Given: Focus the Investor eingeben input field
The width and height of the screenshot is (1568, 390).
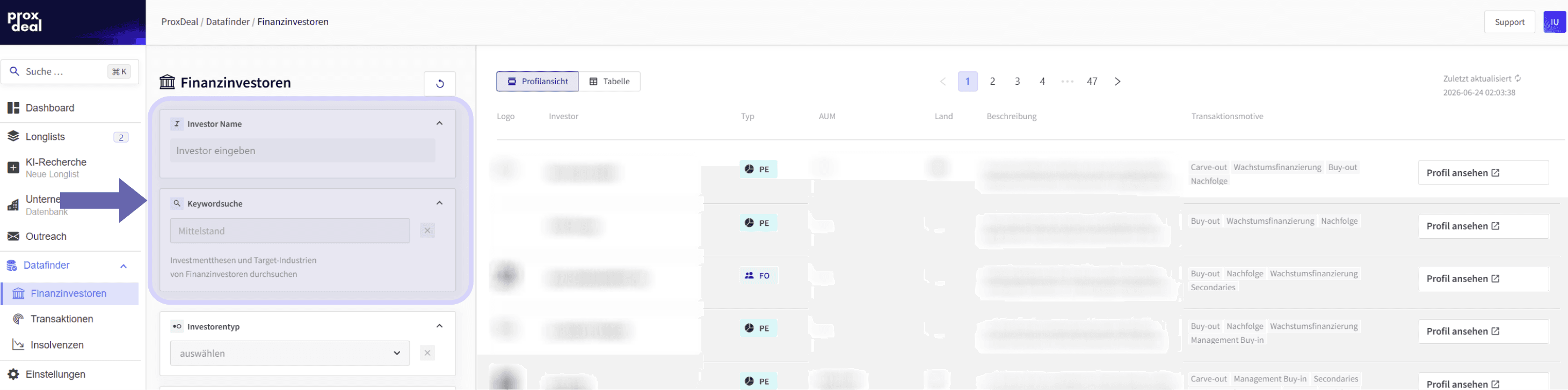Looking at the screenshot, I should pos(302,150).
